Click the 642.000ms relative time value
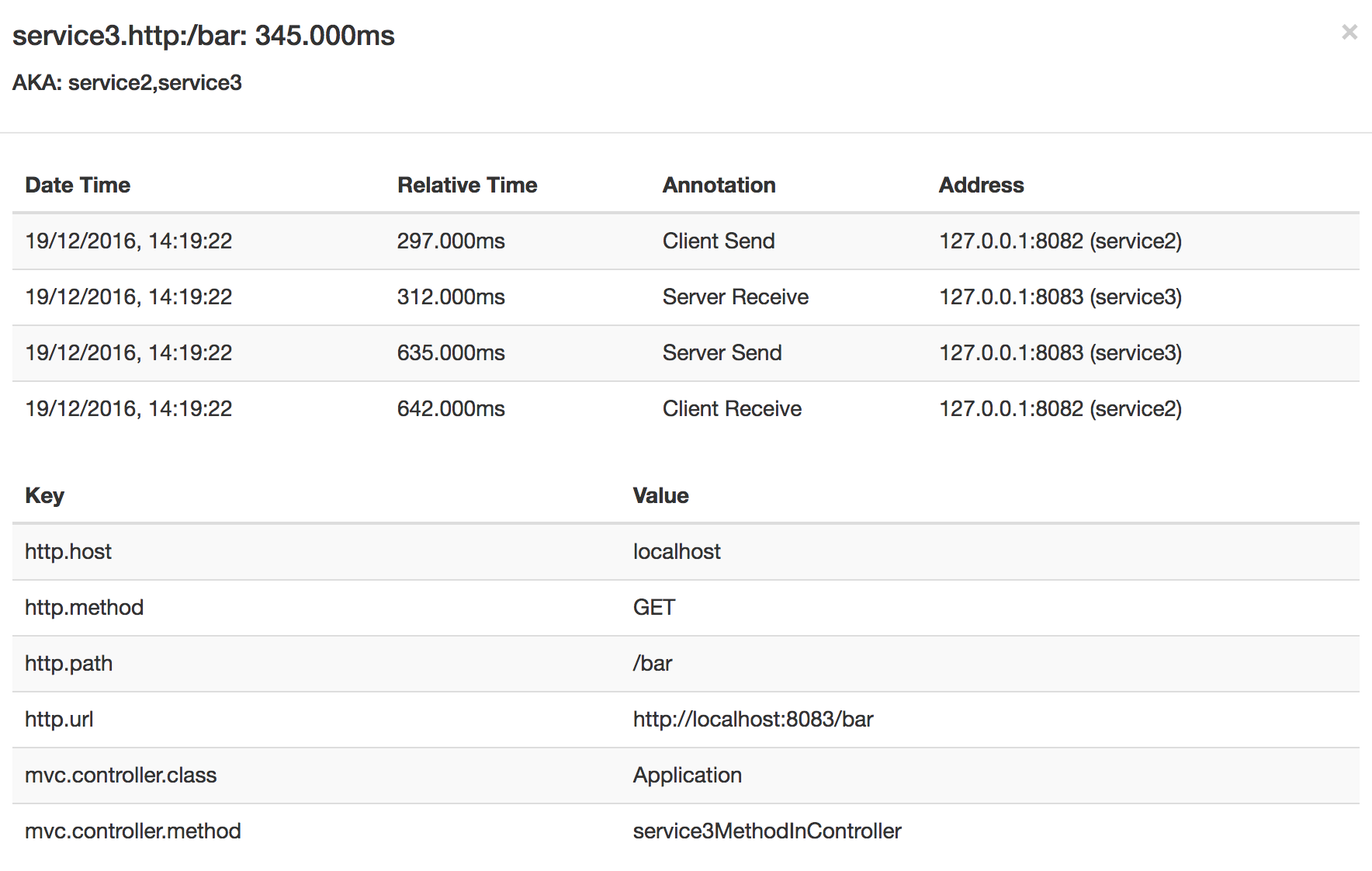Image resolution: width=1372 pixels, height=871 pixels. click(451, 408)
